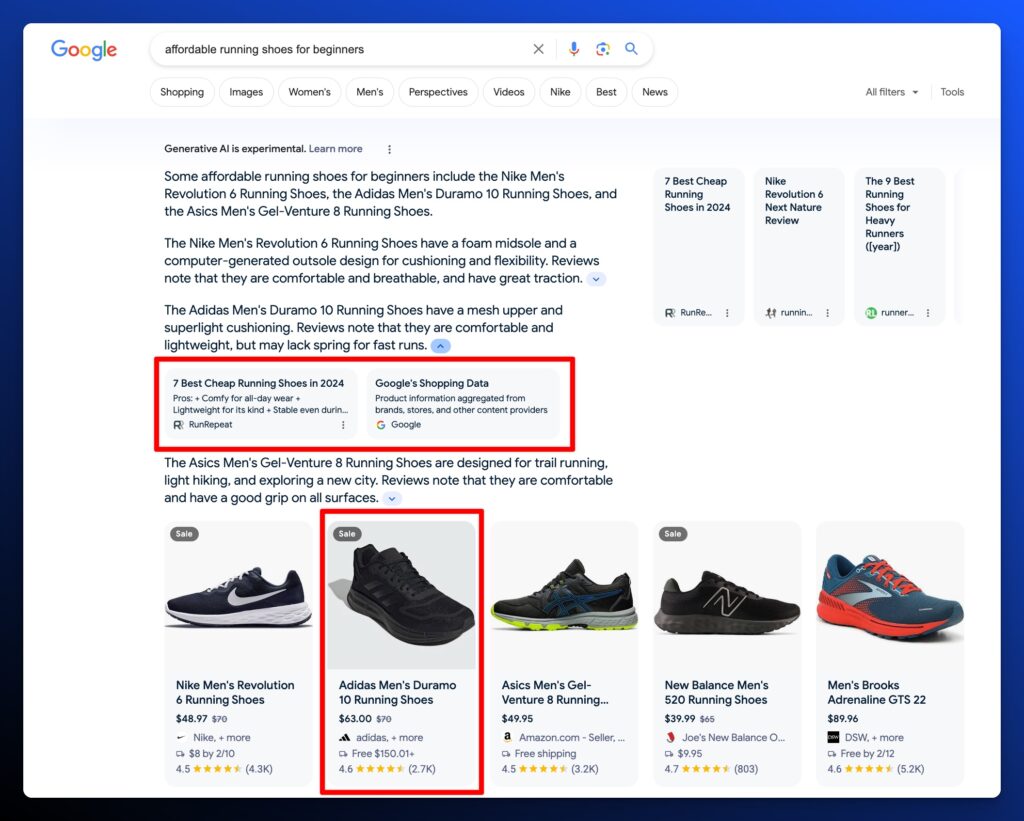1024x821 pixels.
Task: Open options on Nike Revolution 6 review card
Action: 827,313
